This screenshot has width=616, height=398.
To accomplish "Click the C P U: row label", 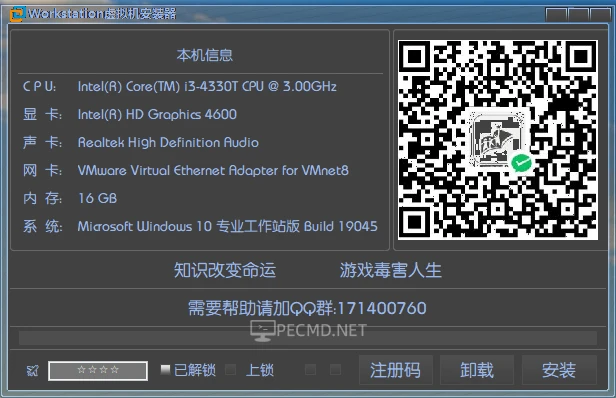I will 40,86.
